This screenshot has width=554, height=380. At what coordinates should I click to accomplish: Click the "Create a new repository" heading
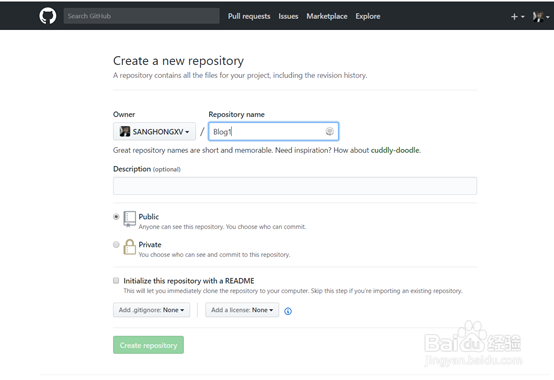click(x=178, y=61)
